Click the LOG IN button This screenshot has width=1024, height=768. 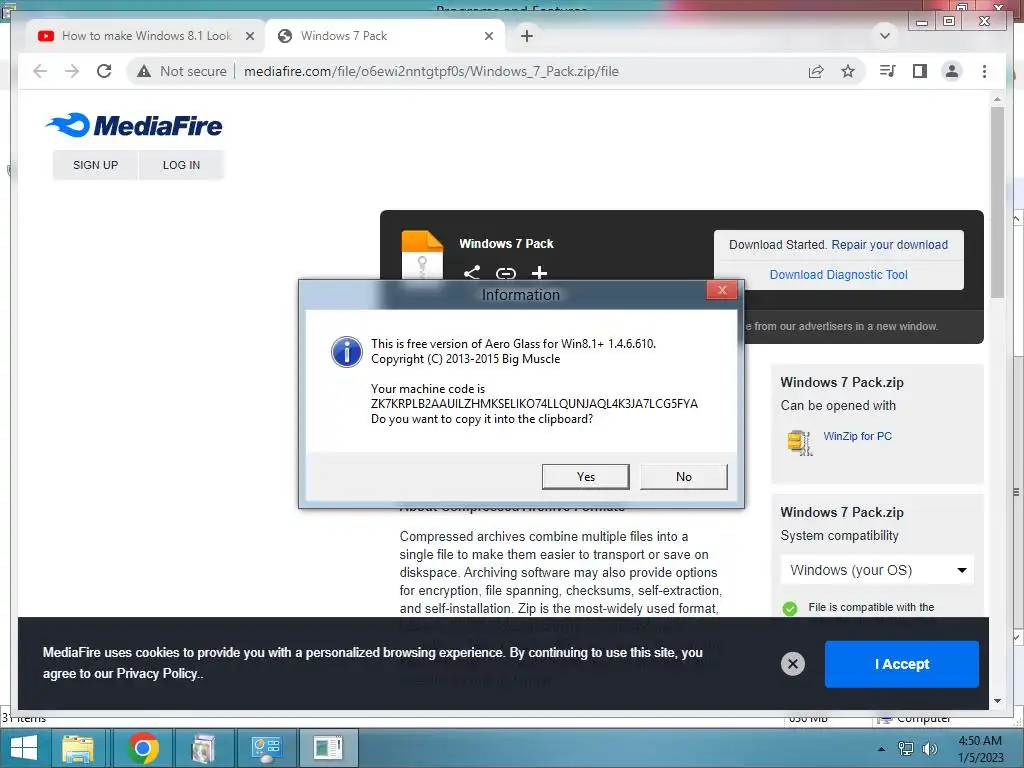coord(182,165)
